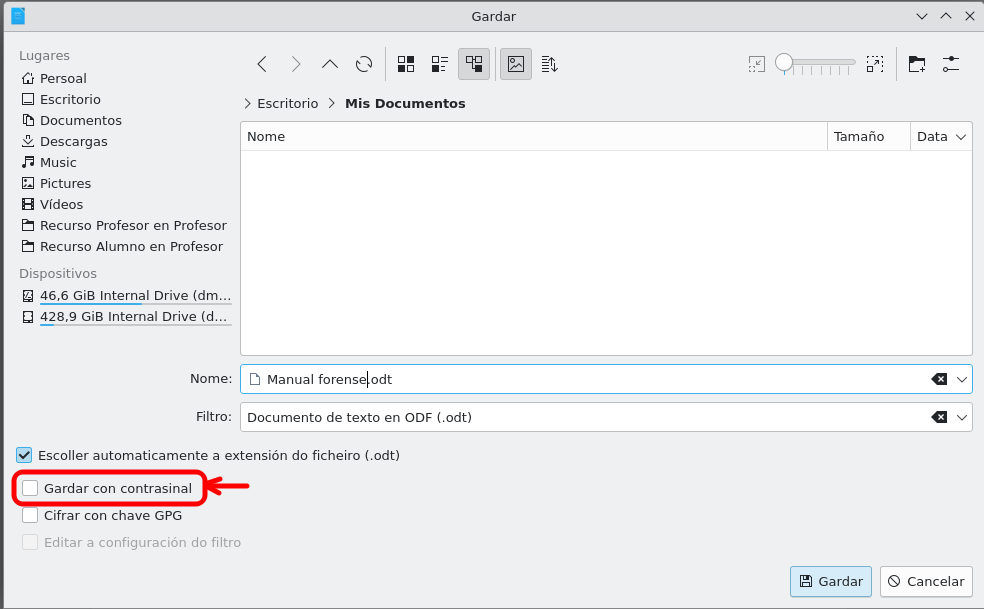Click the Gardar save button

point(831,581)
